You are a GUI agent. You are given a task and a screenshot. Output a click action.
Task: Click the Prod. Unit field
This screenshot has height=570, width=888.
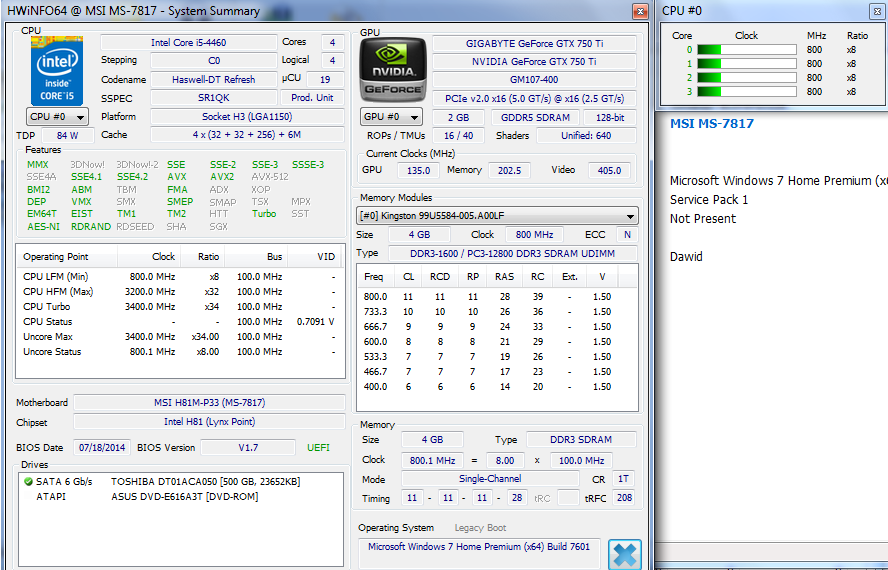click(312, 98)
